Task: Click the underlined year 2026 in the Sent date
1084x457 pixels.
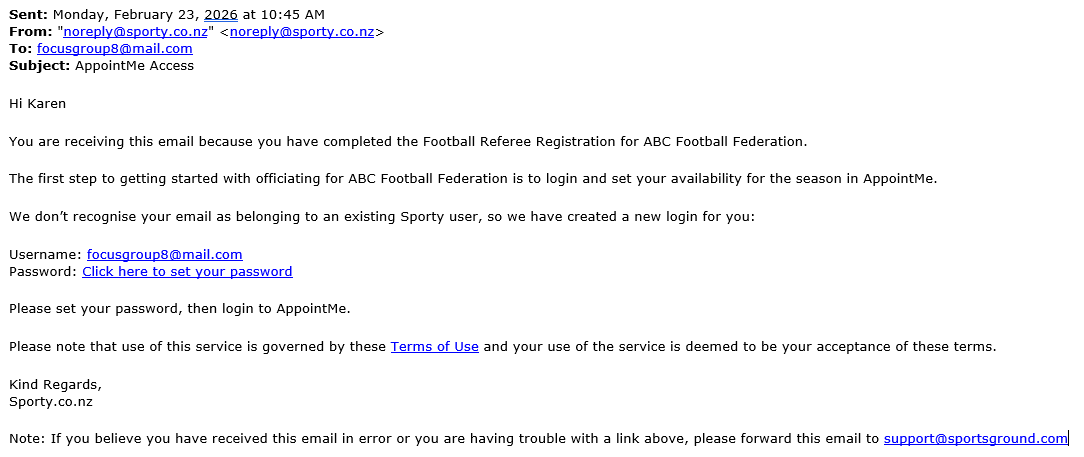Action: click(221, 14)
